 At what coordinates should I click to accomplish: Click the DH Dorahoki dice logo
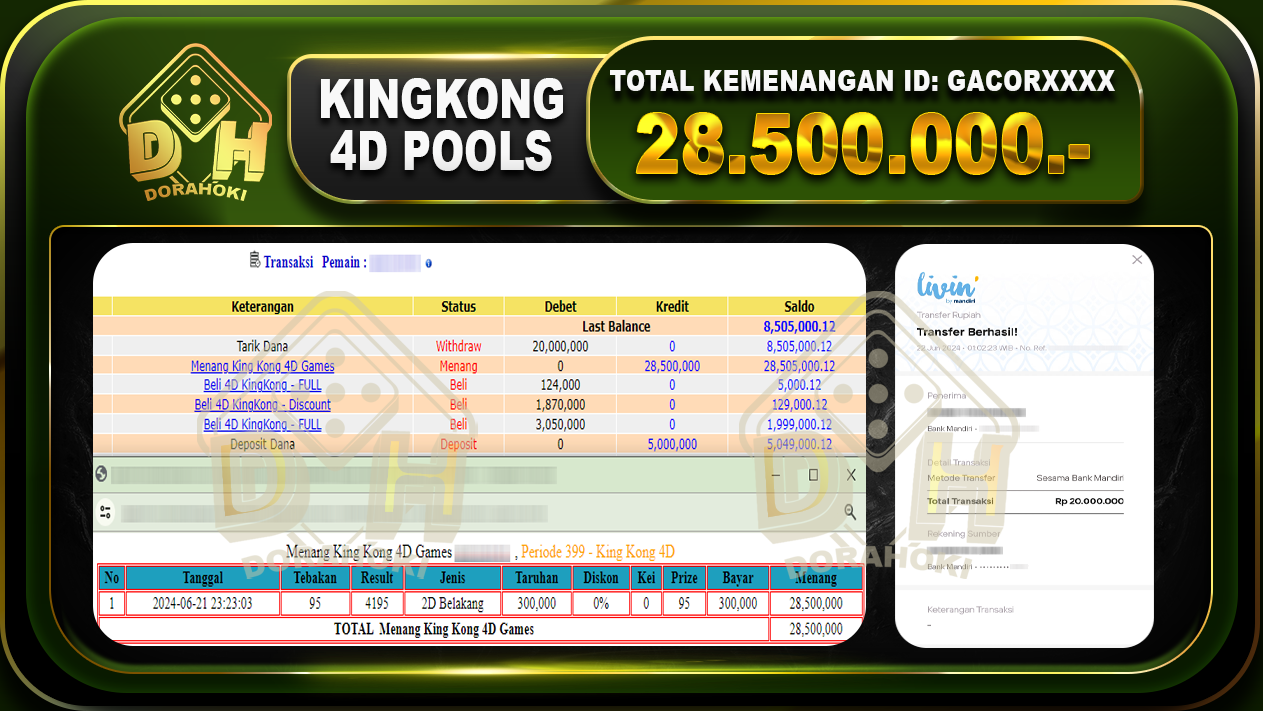(195, 120)
